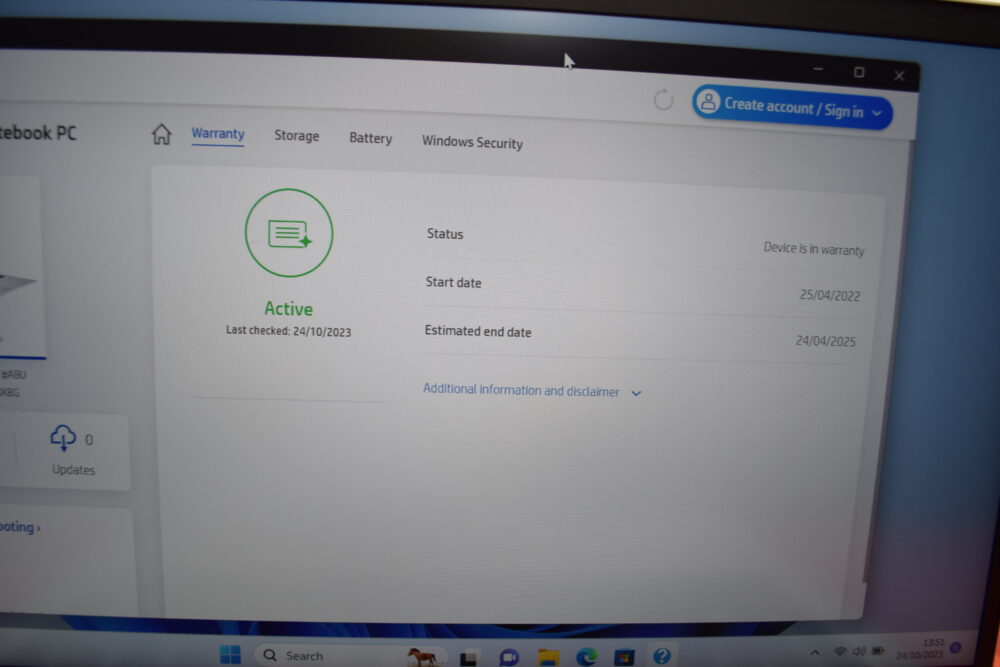Click the 'Start date' label
The height and width of the screenshot is (667, 1000).
click(x=453, y=282)
